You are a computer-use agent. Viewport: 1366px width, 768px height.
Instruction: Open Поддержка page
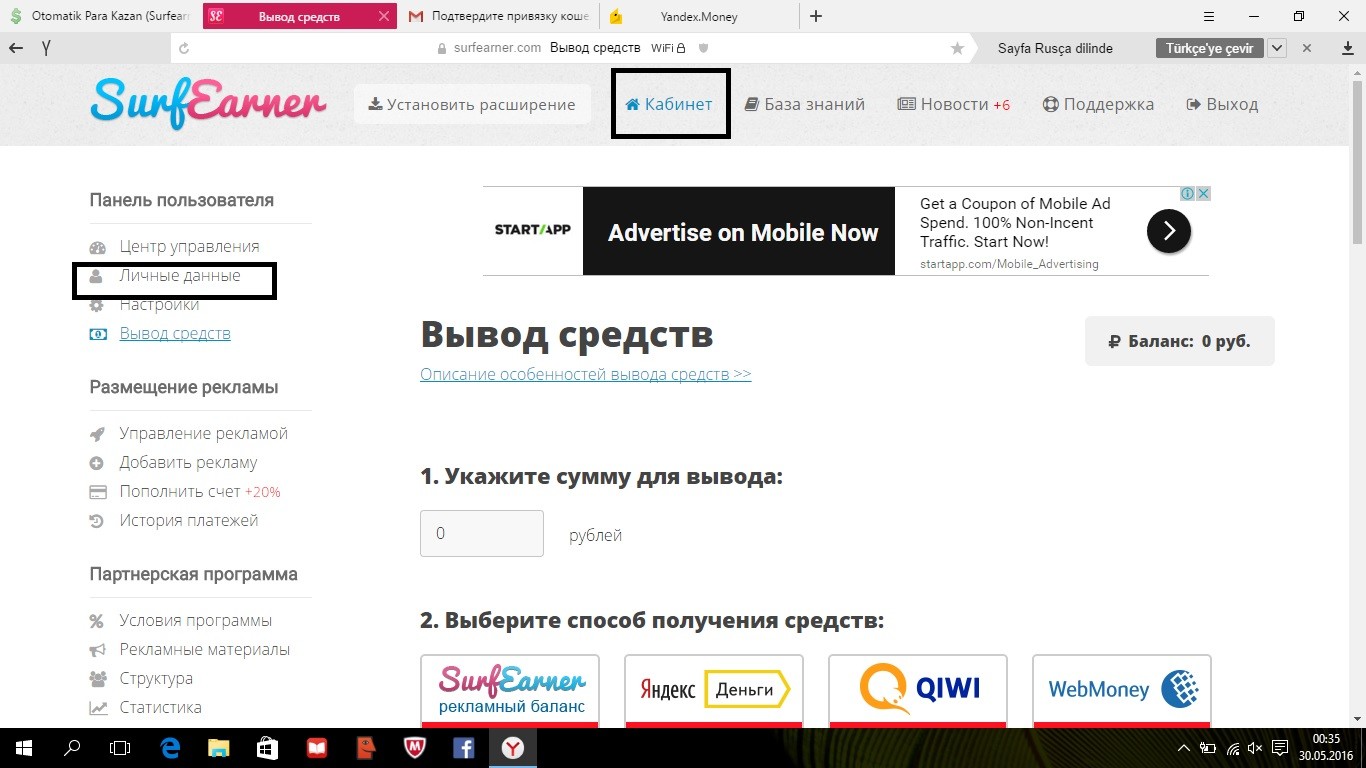[x=1098, y=104]
